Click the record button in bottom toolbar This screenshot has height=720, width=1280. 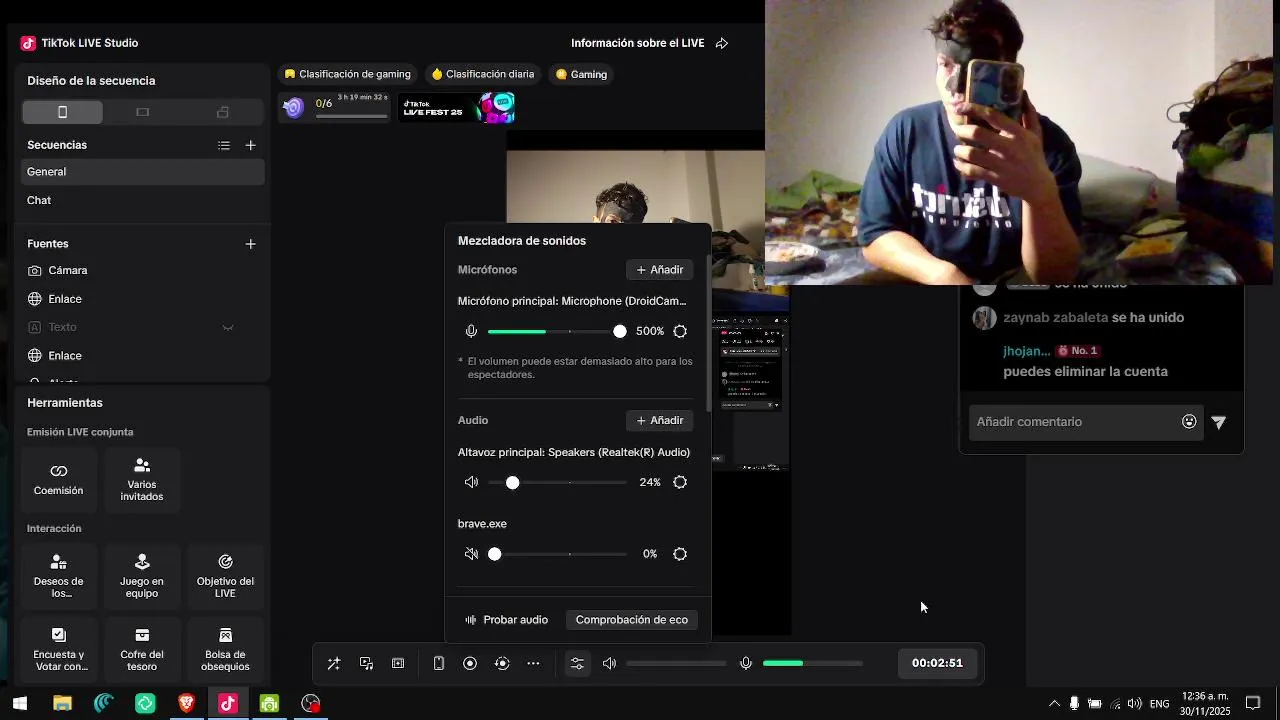[470, 664]
